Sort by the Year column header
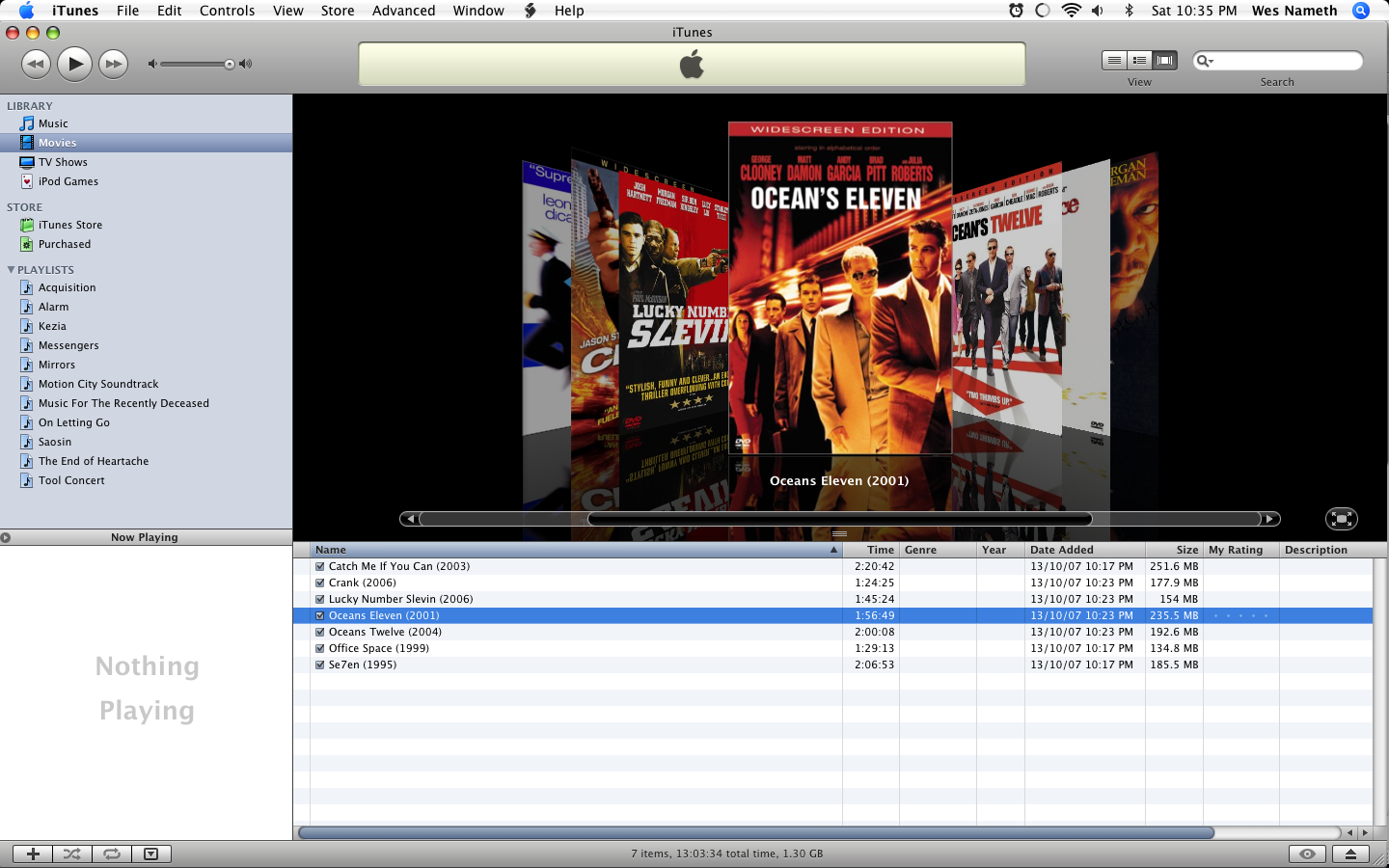1389x868 pixels. click(x=1000, y=550)
